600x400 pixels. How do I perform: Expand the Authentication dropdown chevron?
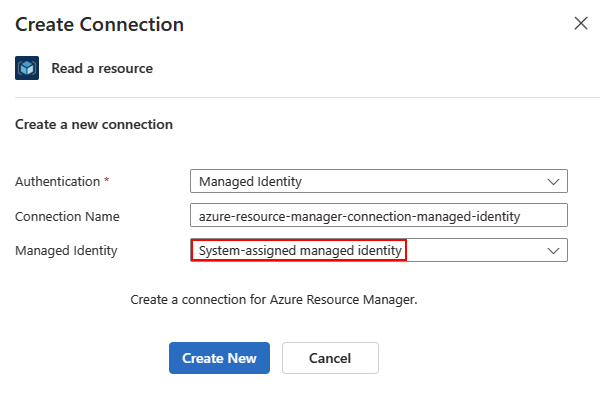click(x=554, y=182)
